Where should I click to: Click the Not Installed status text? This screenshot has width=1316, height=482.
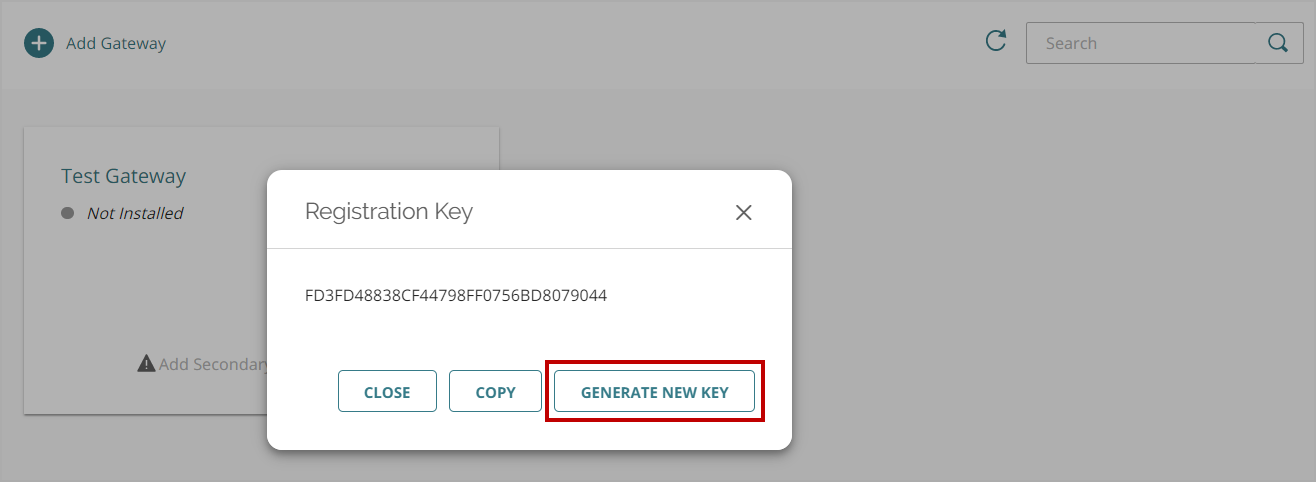(135, 213)
